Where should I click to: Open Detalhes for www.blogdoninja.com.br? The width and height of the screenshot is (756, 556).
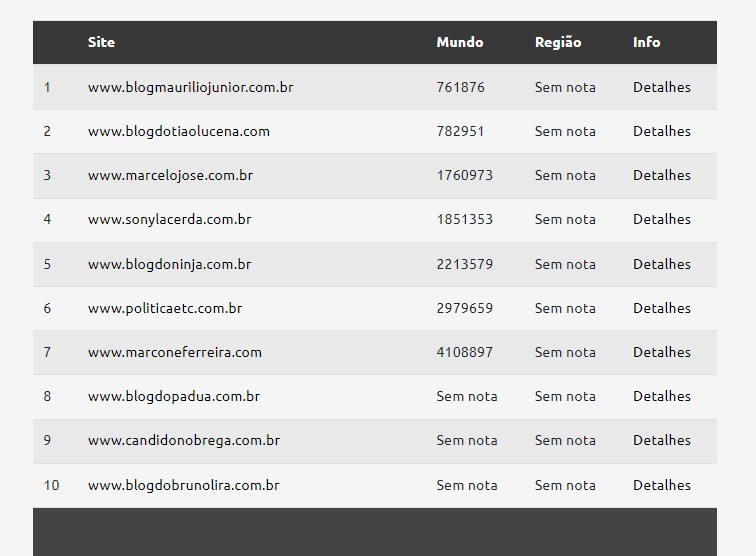pos(662,264)
